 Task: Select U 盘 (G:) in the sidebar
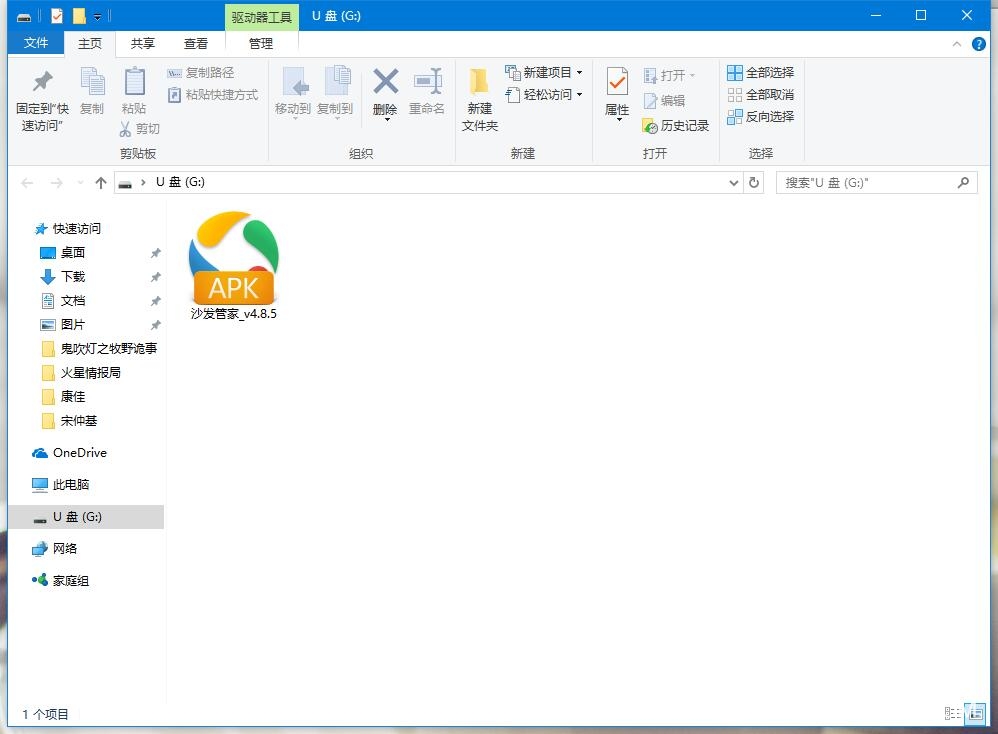[x=86, y=517]
